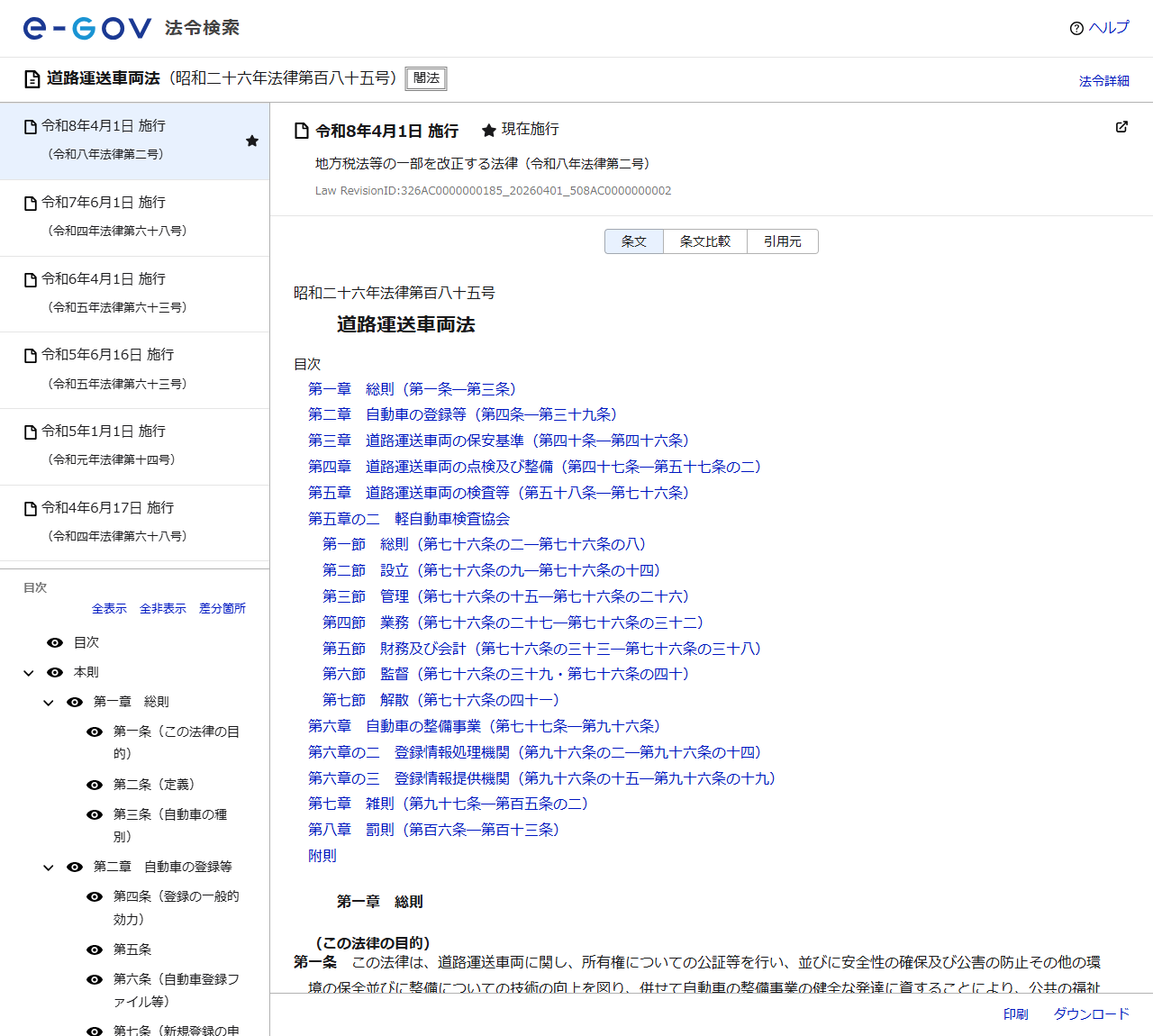
Task: Switch to 引用元 tab
Action: pyautogui.click(x=783, y=241)
